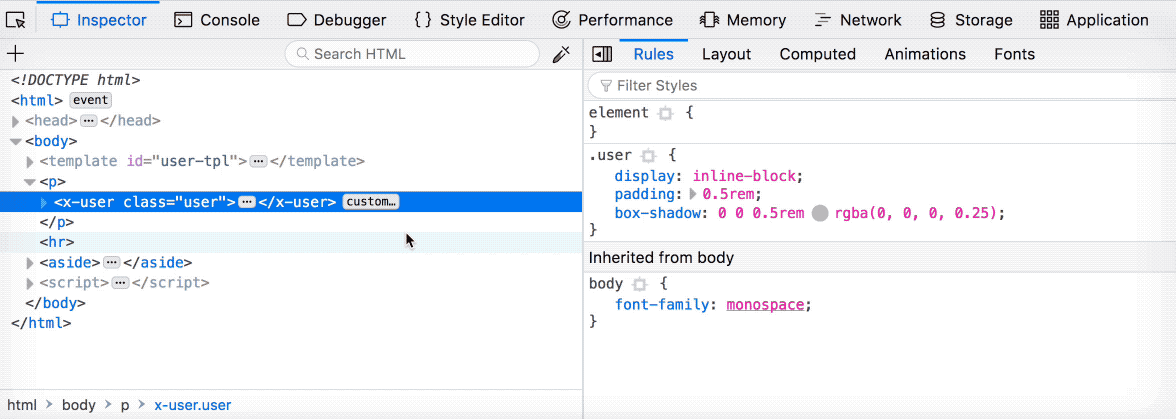Expand the template user-tpl node
This screenshot has height=419, width=1176.
tap(30, 161)
